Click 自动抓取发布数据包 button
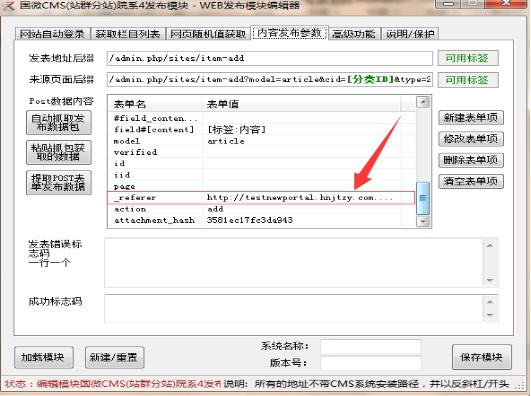 point(58,122)
